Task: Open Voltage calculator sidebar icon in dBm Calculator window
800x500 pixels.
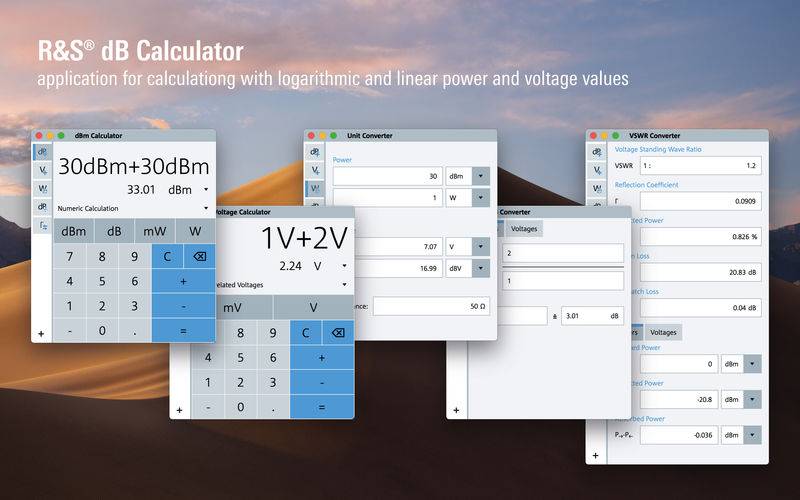Action: [x=43, y=170]
